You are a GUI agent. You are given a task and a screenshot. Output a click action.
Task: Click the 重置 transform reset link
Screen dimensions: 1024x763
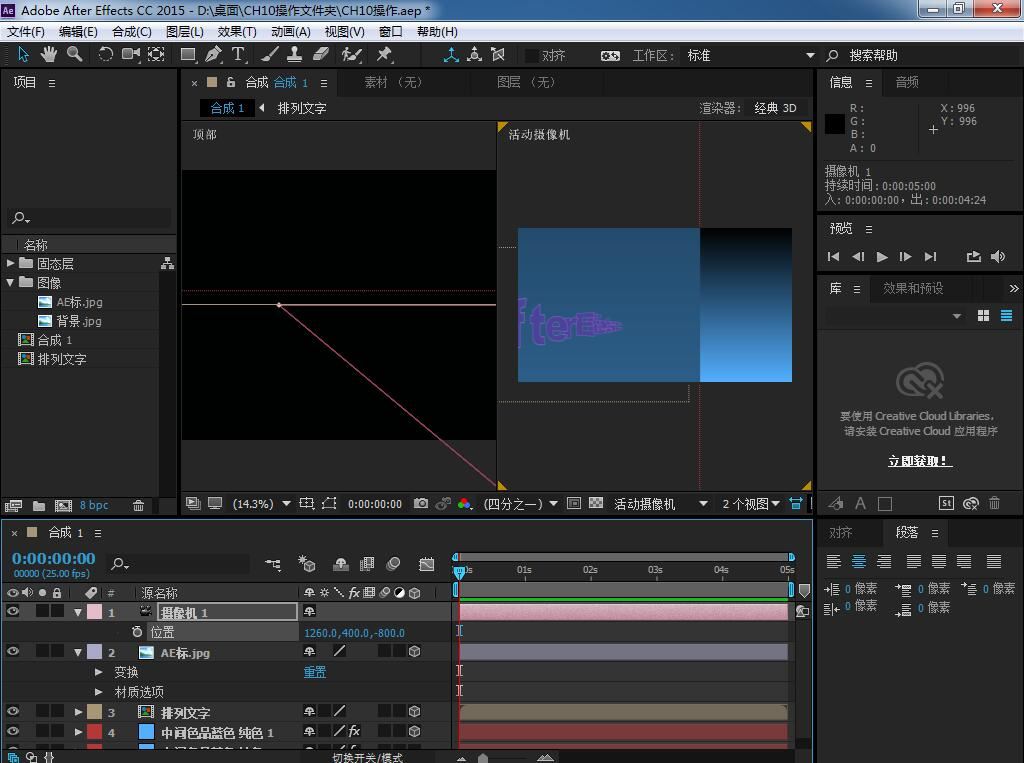(315, 672)
